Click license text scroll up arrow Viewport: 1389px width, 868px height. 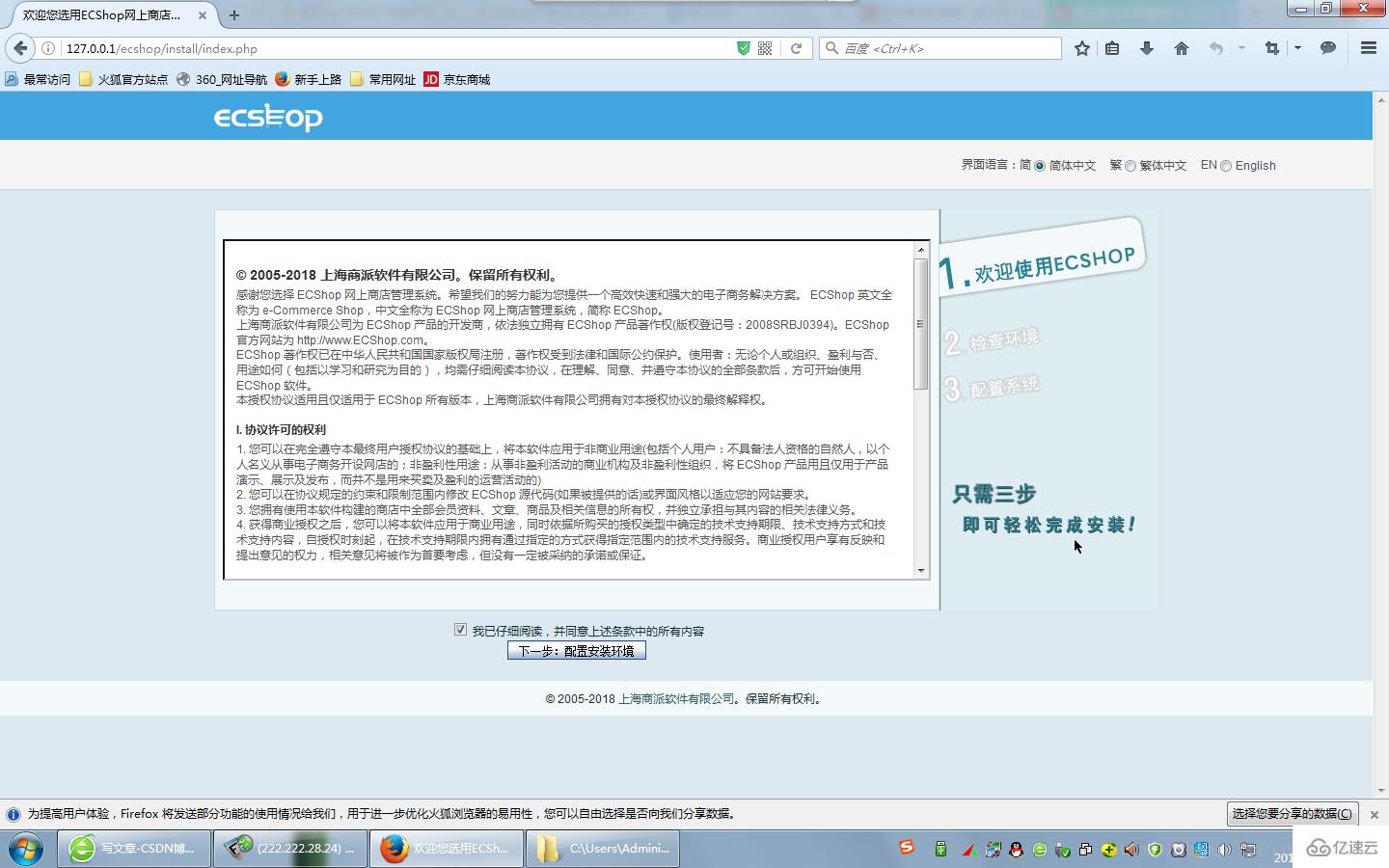(x=921, y=250)
